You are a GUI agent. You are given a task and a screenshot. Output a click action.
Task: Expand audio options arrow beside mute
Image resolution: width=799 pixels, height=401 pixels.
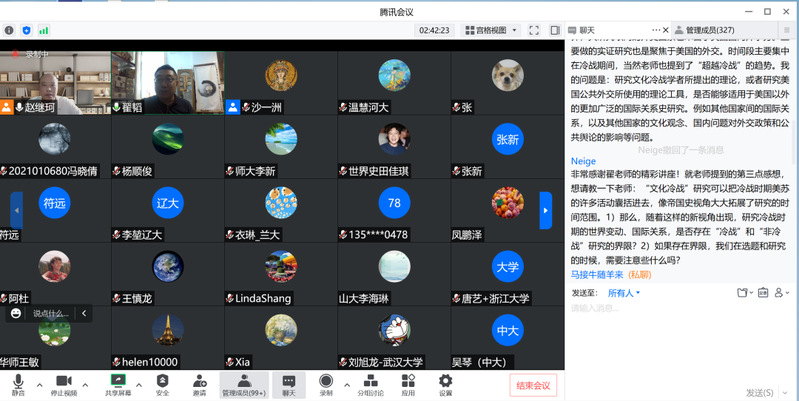pyautogui.click(x=40, y=383)
